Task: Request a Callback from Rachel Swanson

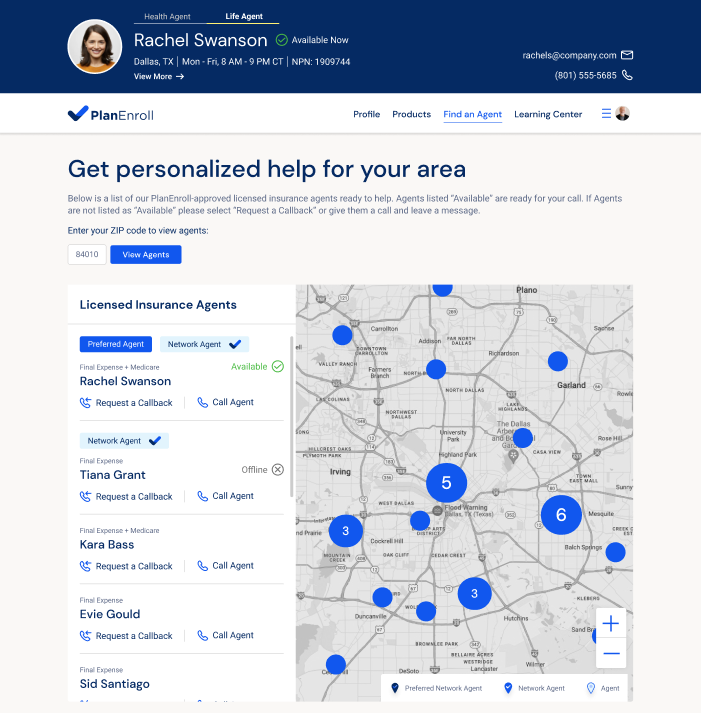Action: tap(134, 403)
